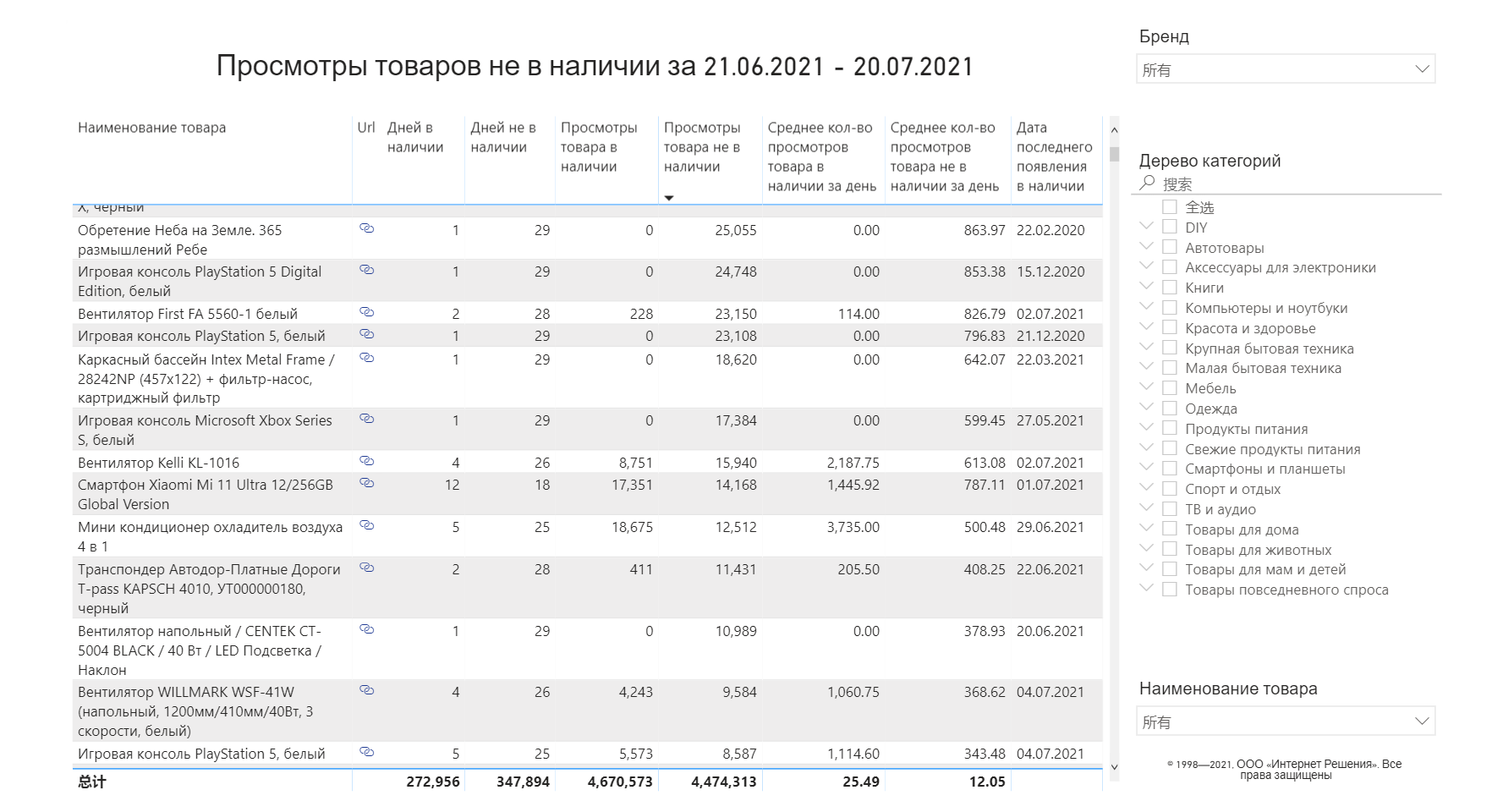1492x812 pixels.
Task: Open URL link icon for Вентилятор Kelli KL-1016
Action: pos(366,461)
